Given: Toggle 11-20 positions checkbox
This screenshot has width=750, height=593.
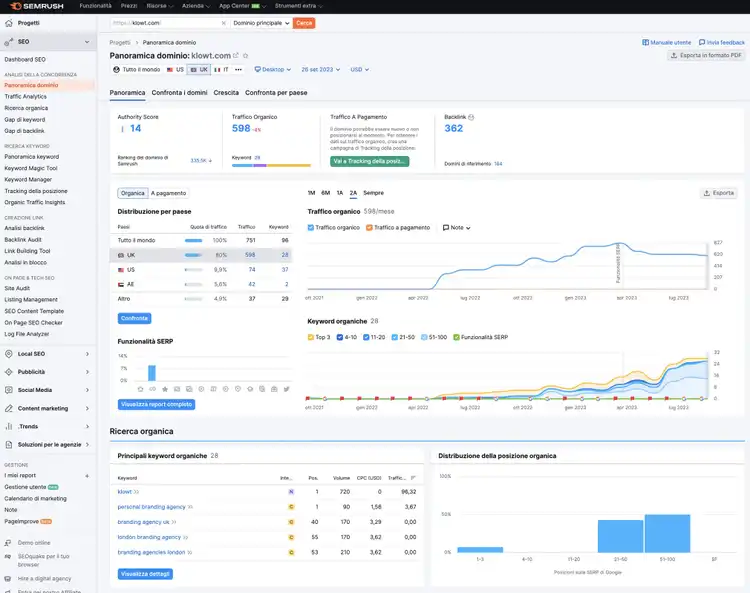Looking at the screenshot, I should [x=366, y=337].
